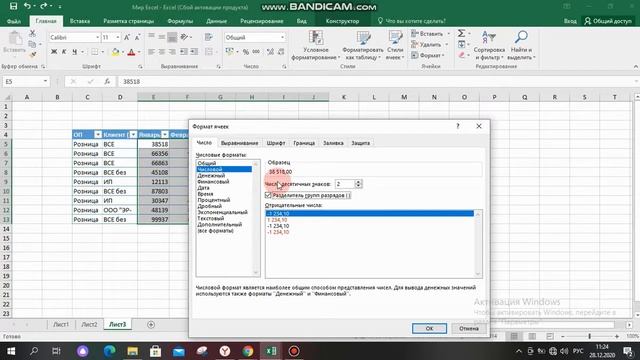Expand the Вставить cells dropdown in the ribbon
The height and width of the screenshot is (360, 640).
[x=449, y=34]
